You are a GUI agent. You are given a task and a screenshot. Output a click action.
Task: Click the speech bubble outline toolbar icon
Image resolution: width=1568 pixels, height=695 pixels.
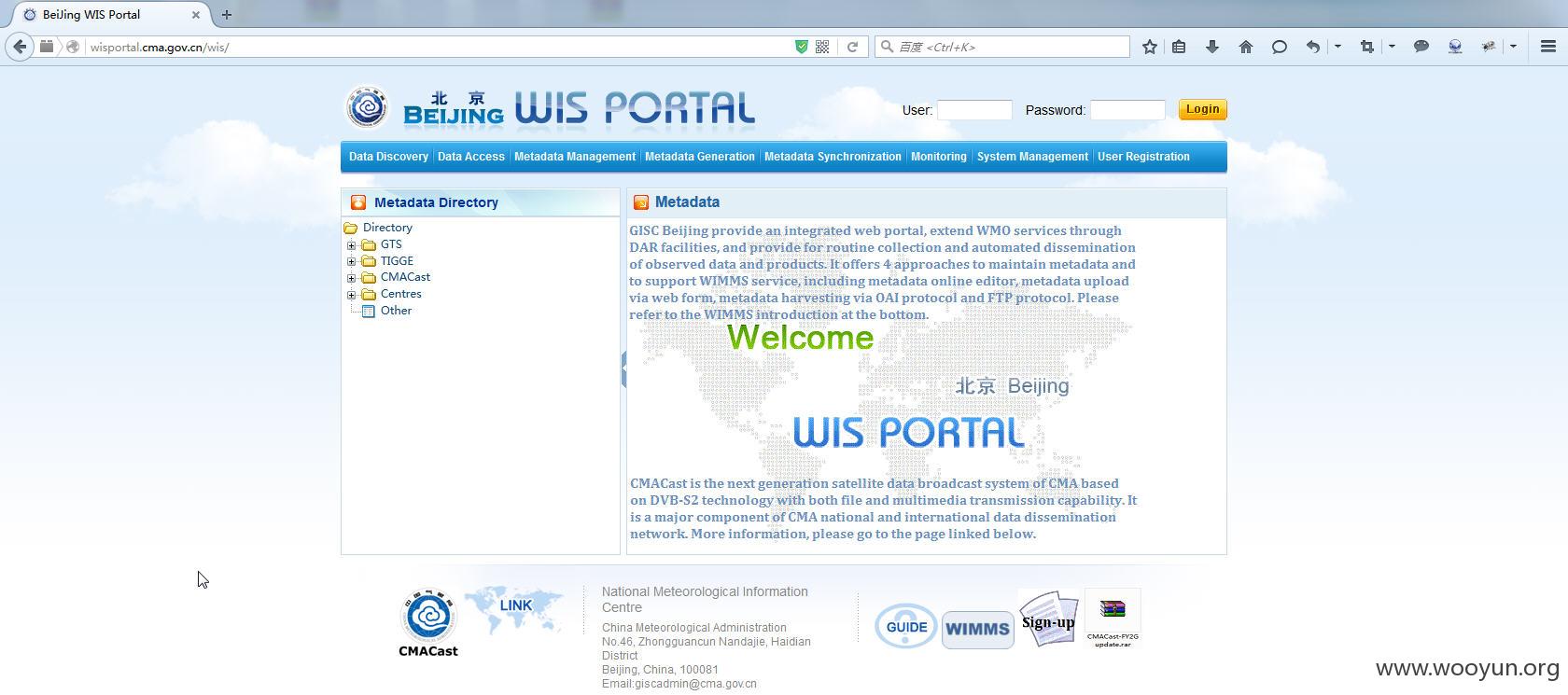[1280, 47]
